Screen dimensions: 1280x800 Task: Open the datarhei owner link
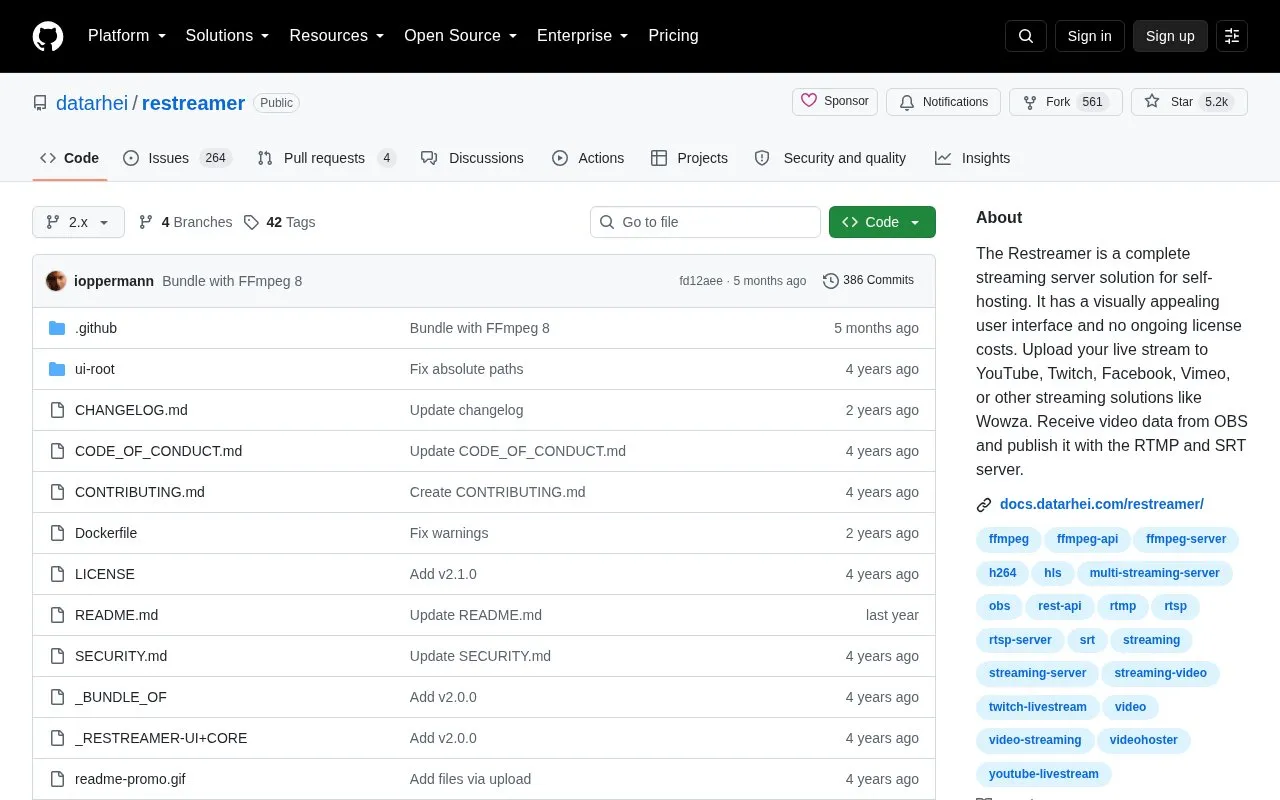[x=92, y=103]
